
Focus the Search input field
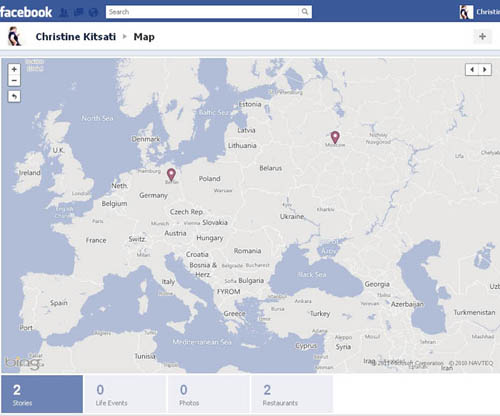(x=202, y=12)
